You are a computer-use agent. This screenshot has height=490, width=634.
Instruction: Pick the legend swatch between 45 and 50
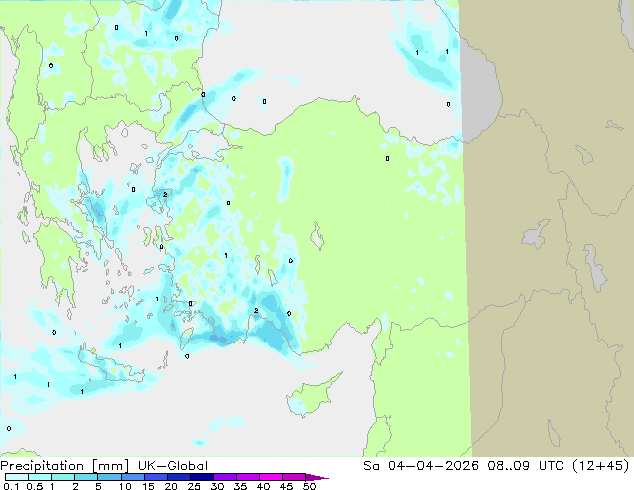[294, 477]
